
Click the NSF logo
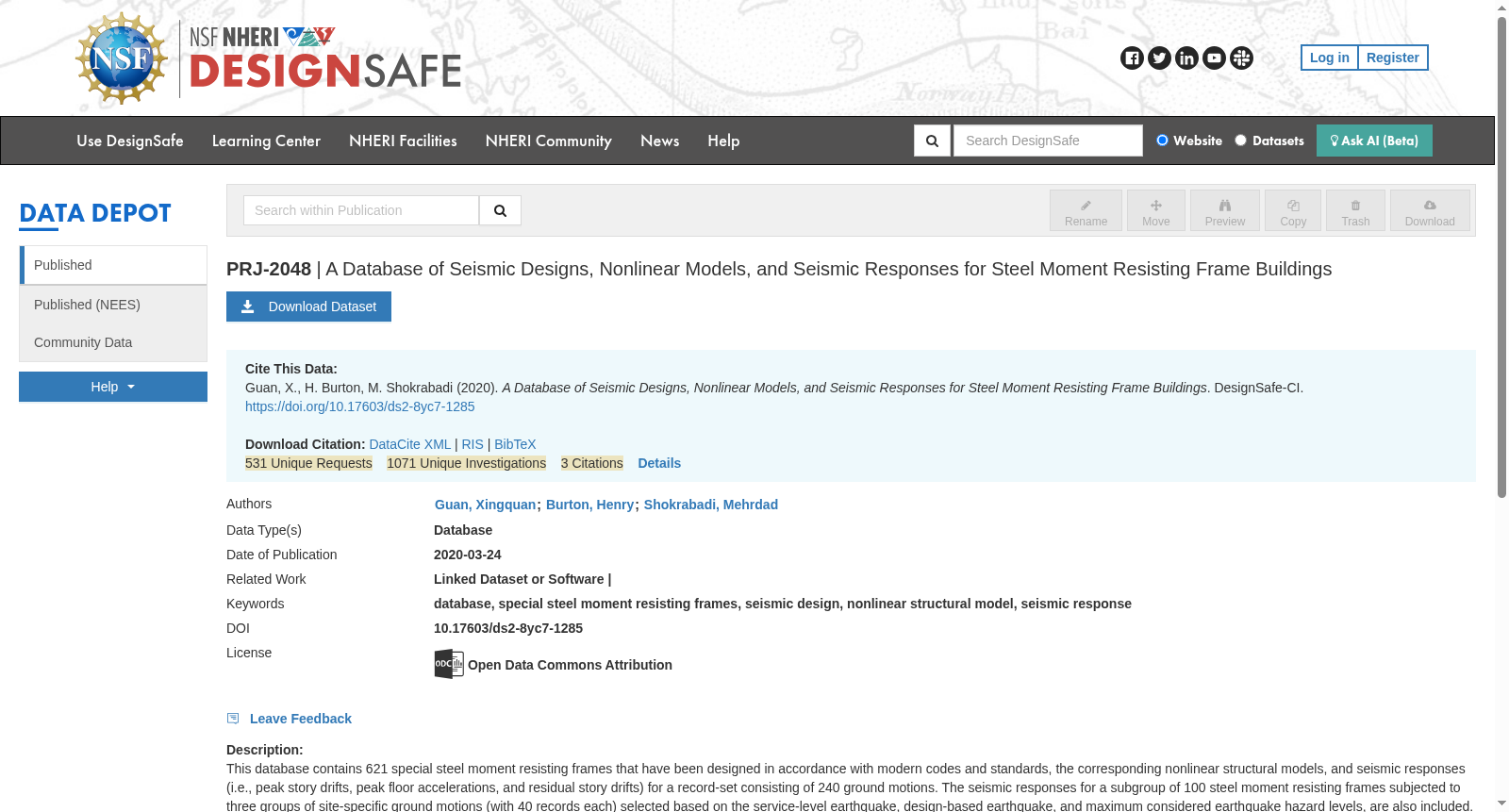[x=122, y=58]
